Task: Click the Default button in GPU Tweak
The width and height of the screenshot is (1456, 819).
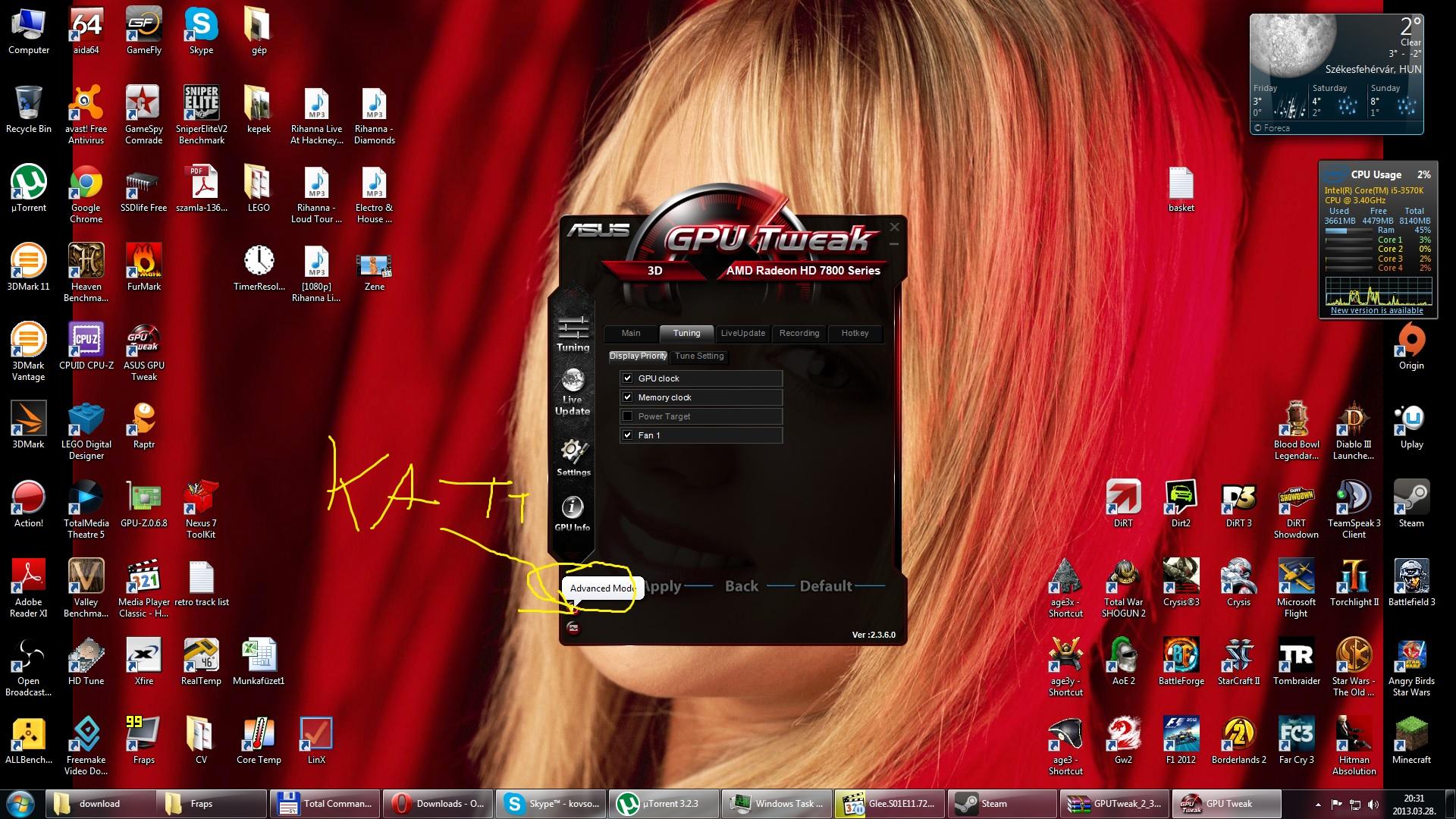Action: [x=826, y=586]
